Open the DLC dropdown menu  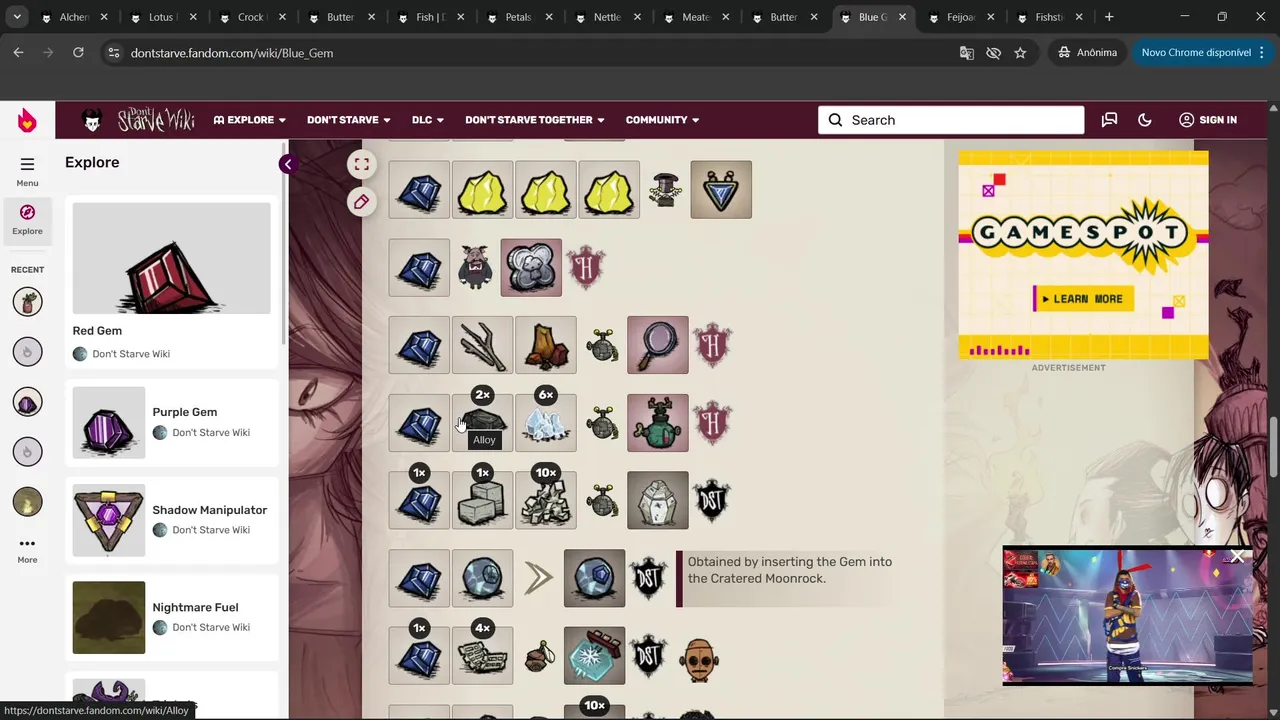428,120
